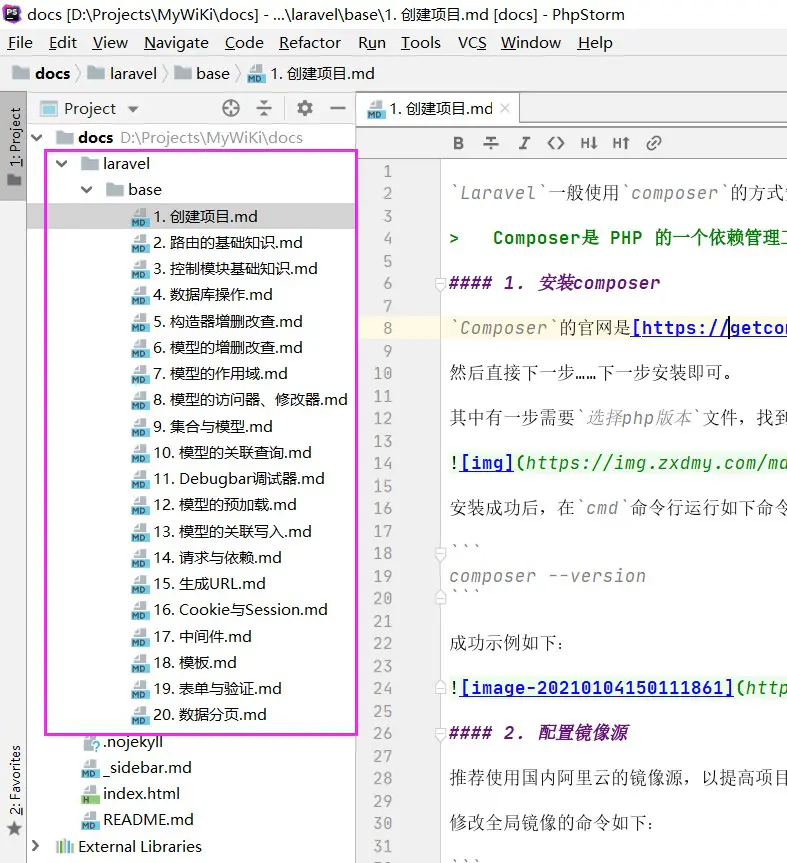Open the Edit menu
This screenshot has height=863, width=787.
click(x=63, y=42)
